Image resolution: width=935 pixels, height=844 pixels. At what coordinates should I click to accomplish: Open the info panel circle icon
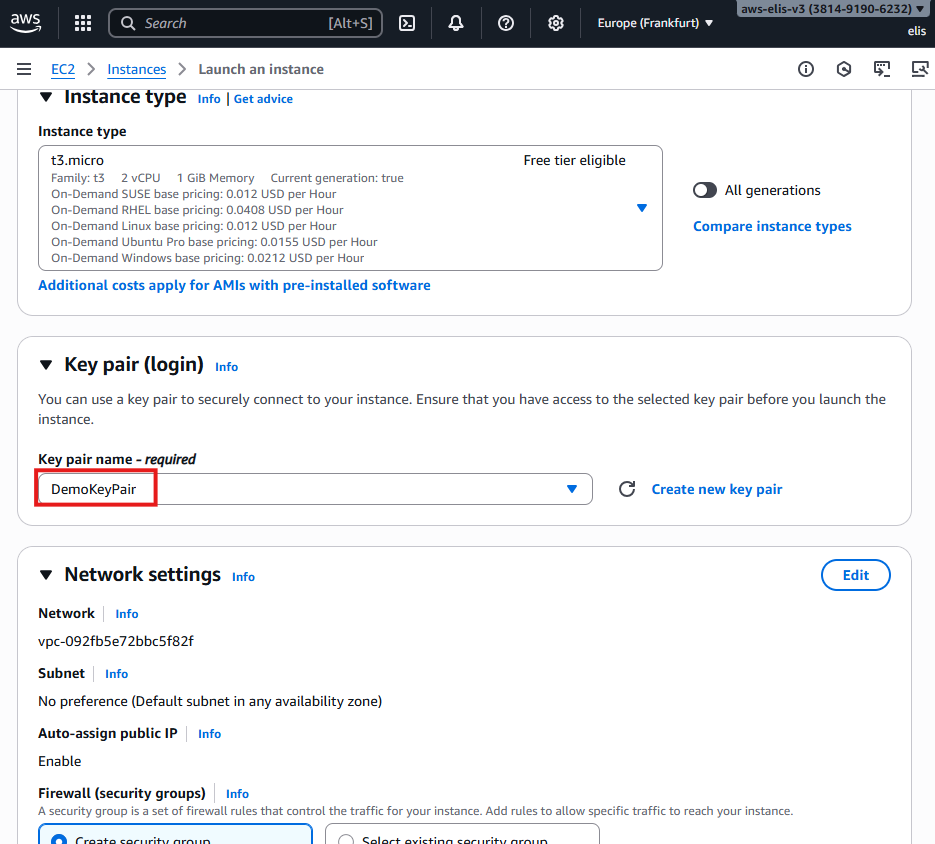[x=806, y=69]
